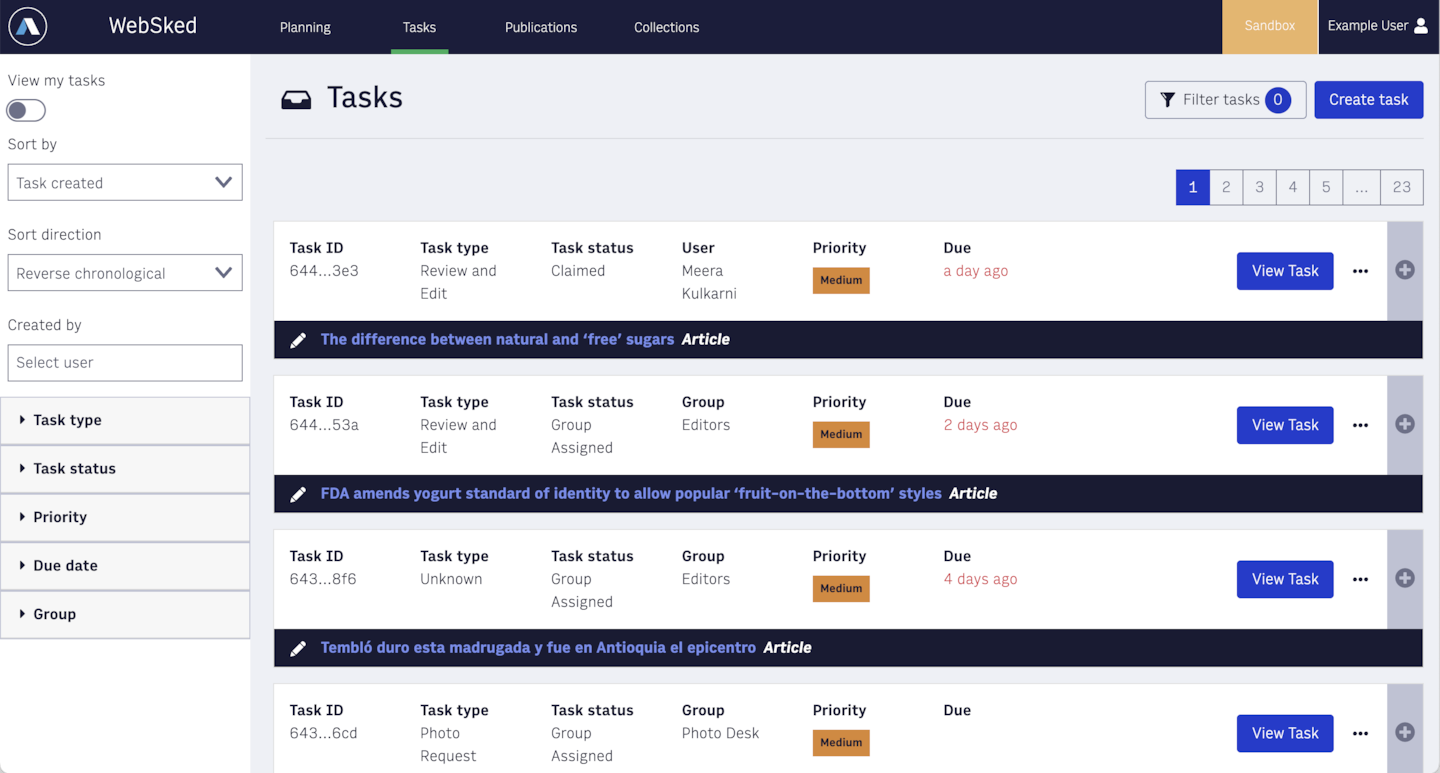Viewport: 1440px width, 773px height.
Task: Enable the View my tasks switch
Action: [25, 110]
